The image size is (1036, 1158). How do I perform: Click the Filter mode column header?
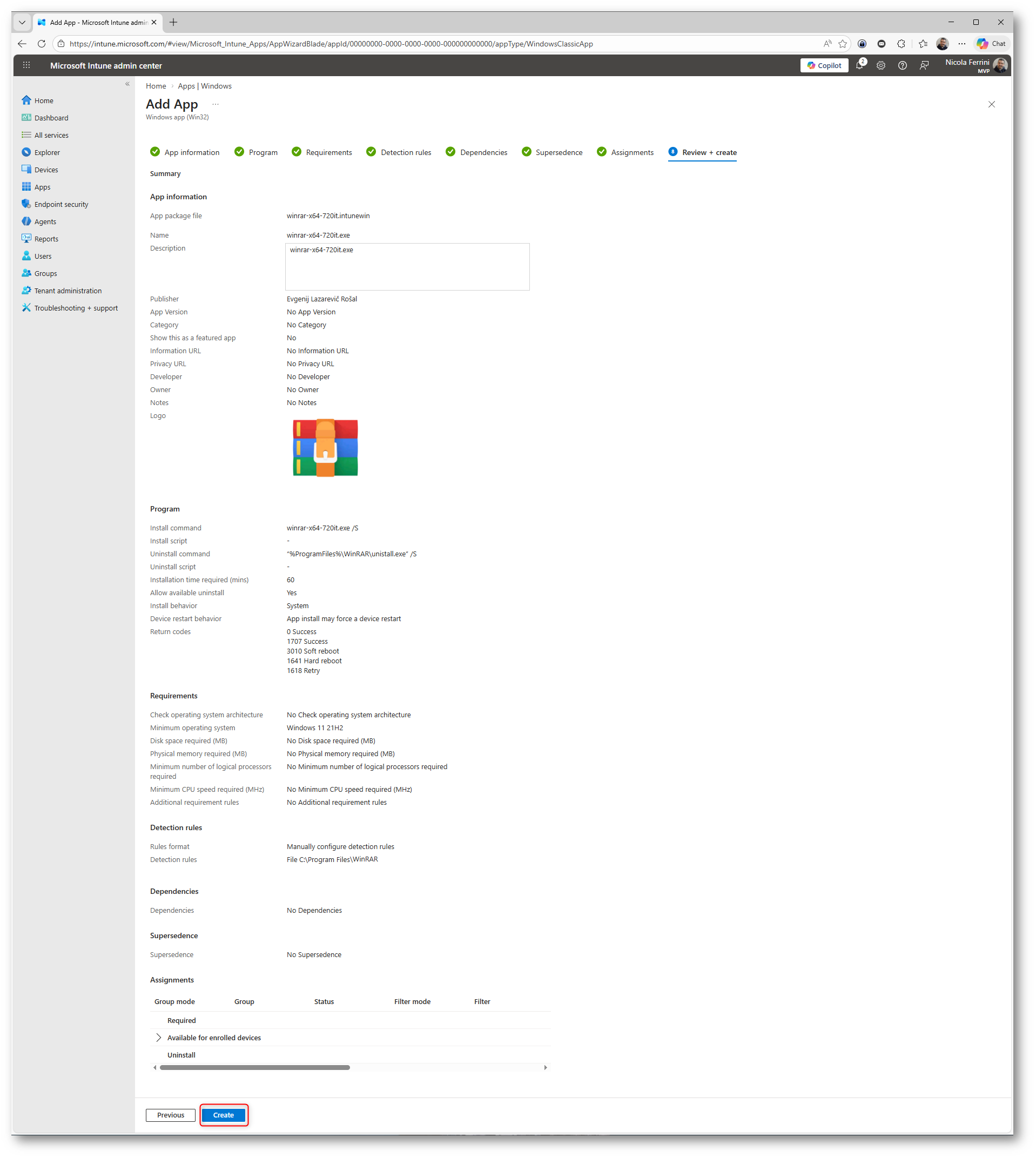[x=413, y=1002]
